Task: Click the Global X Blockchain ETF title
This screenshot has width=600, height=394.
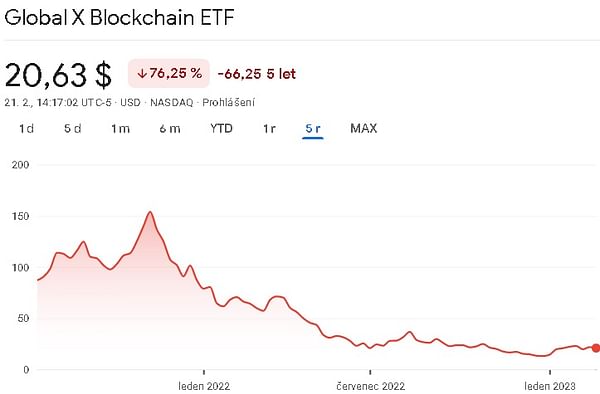Action: (119, 17)
